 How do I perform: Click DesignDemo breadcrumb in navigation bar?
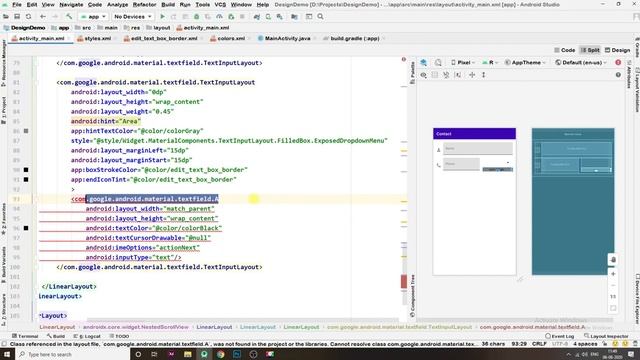point(24,28)
